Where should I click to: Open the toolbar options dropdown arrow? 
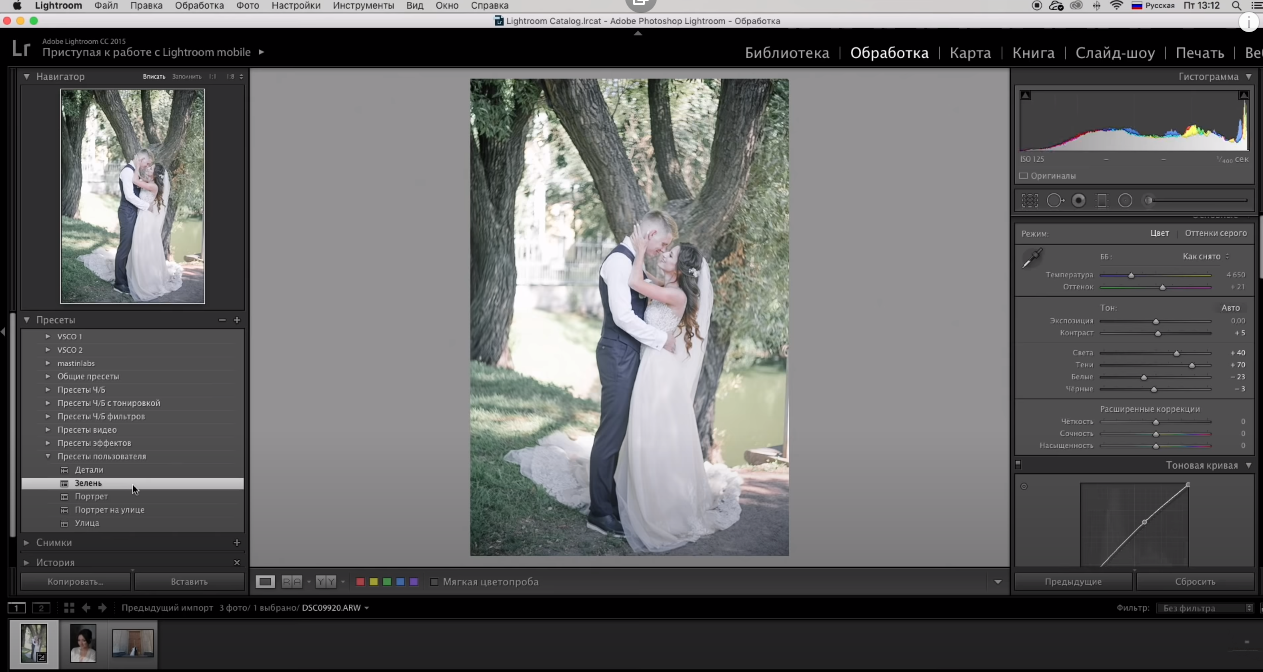click(x=998, y=582)
